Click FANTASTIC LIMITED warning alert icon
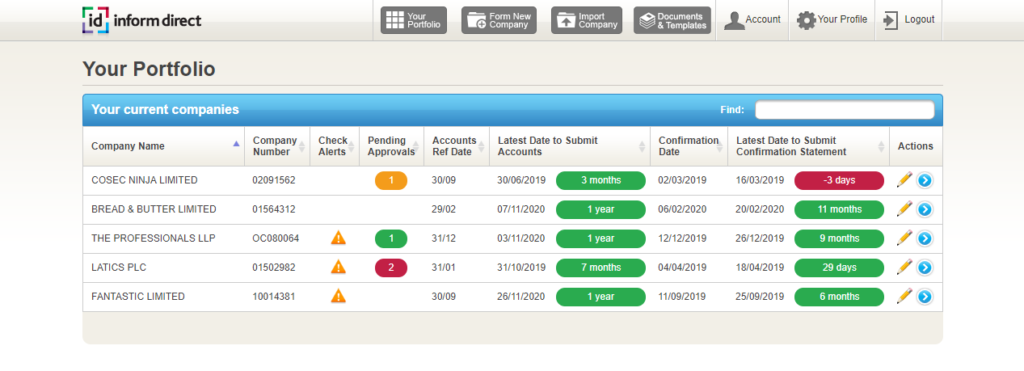Screen dimensions: 1024x371 [x=338, y=296]
